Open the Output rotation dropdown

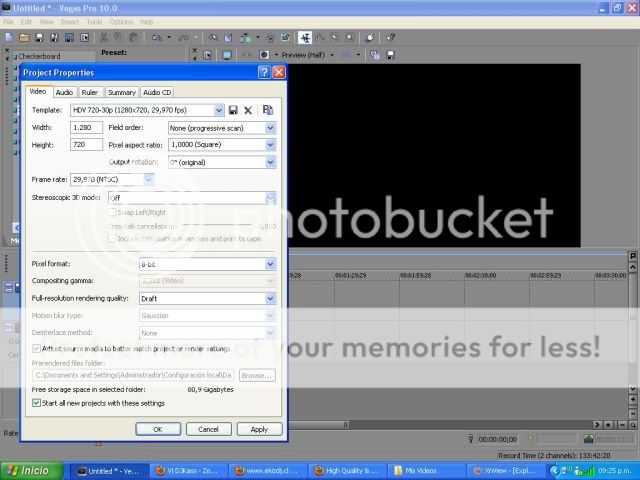[270, 162]
